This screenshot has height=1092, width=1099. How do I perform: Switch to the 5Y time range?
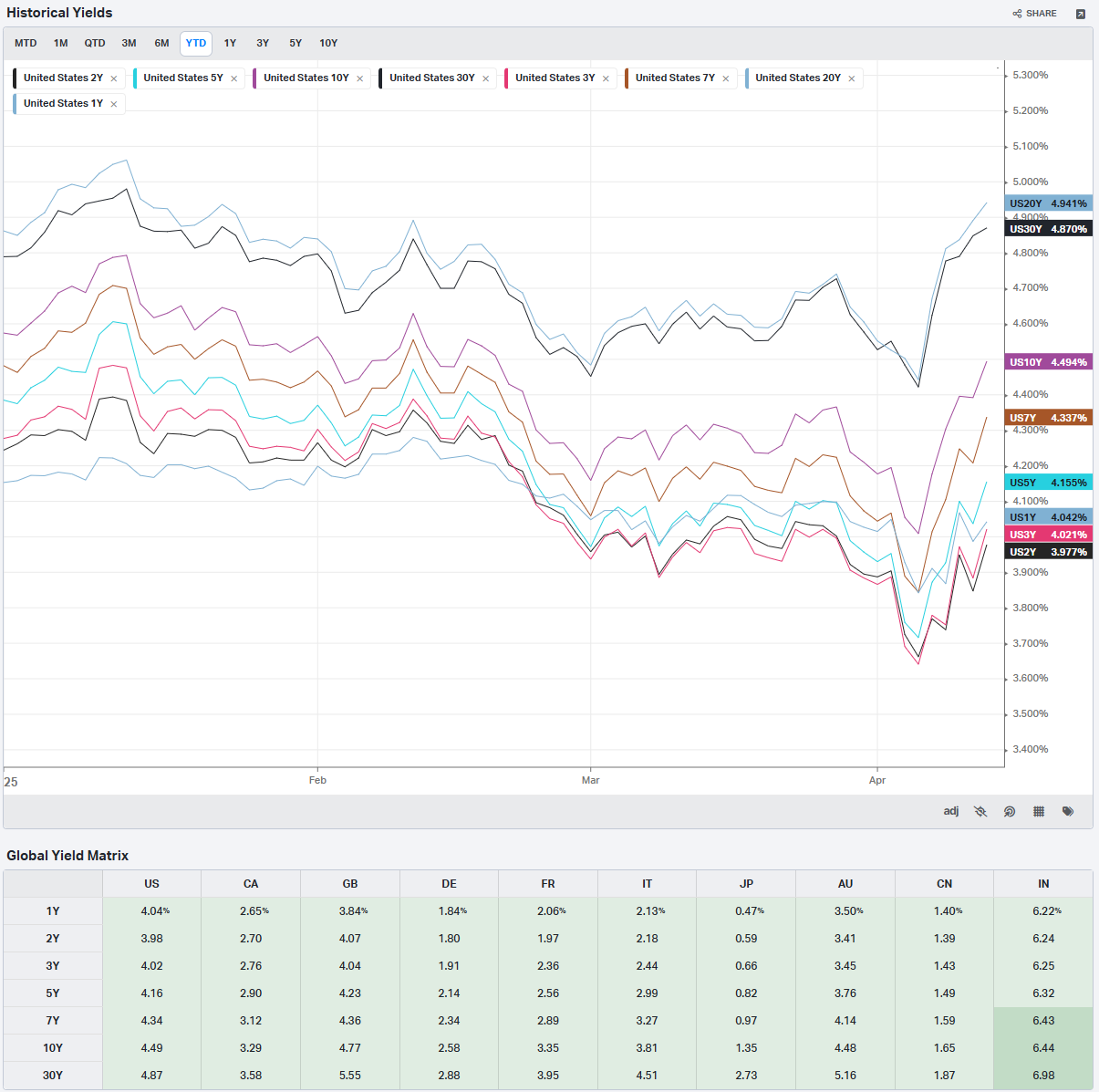pyautogui.click(x=295, y=43)
